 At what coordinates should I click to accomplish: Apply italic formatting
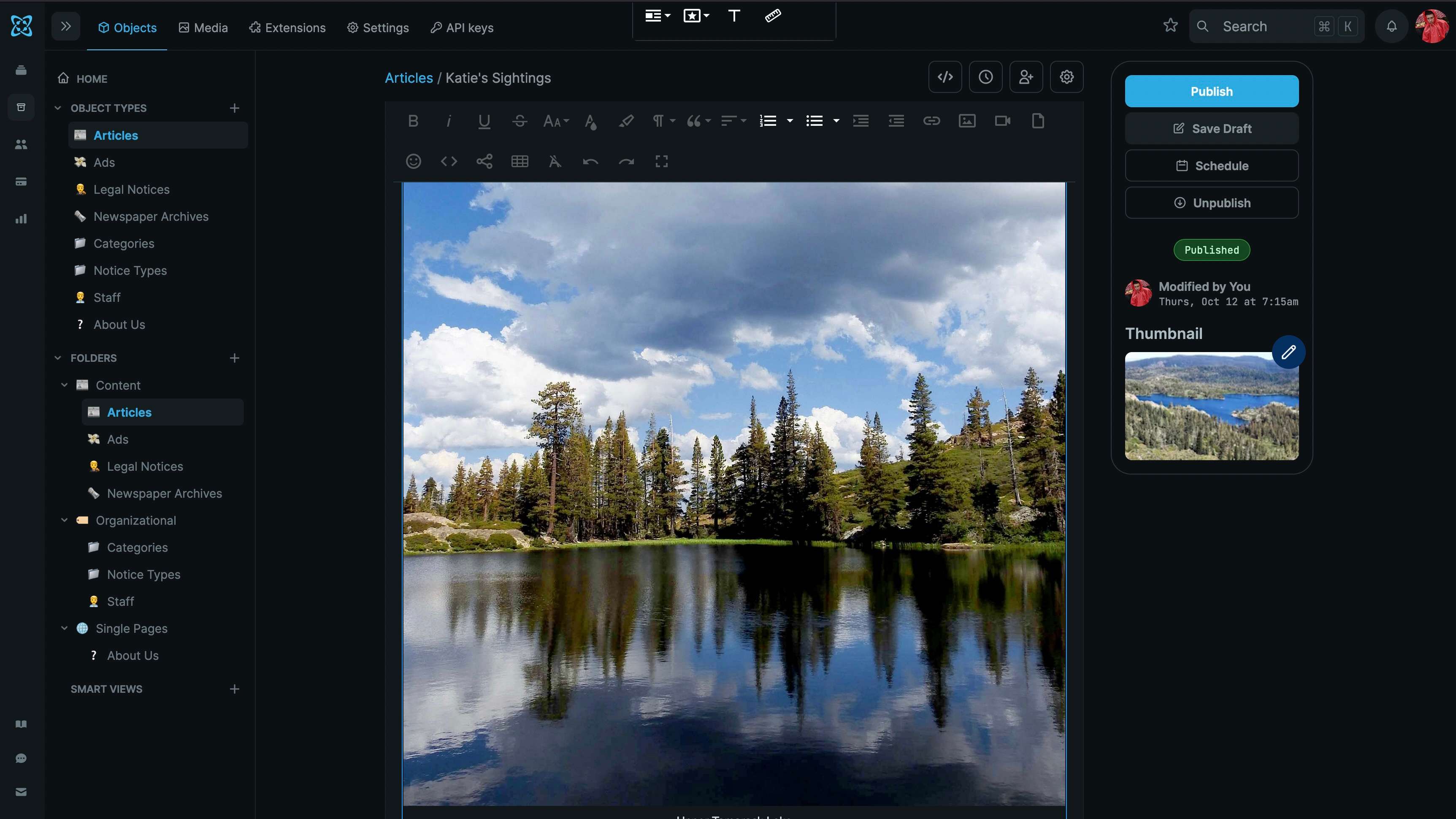[x=449, y=121]
